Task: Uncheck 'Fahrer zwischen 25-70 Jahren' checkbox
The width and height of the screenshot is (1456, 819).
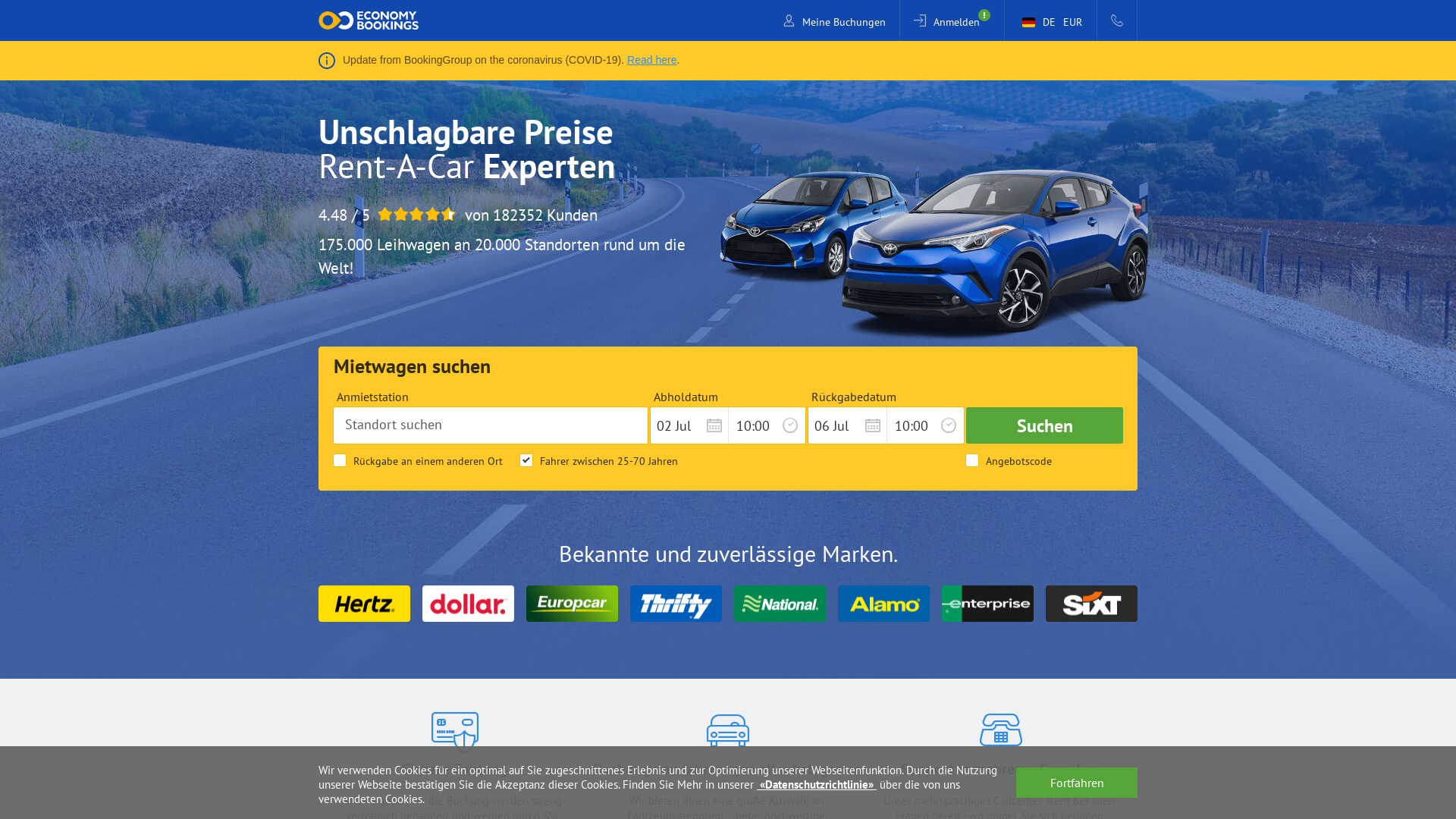Action: click(526, 460)
